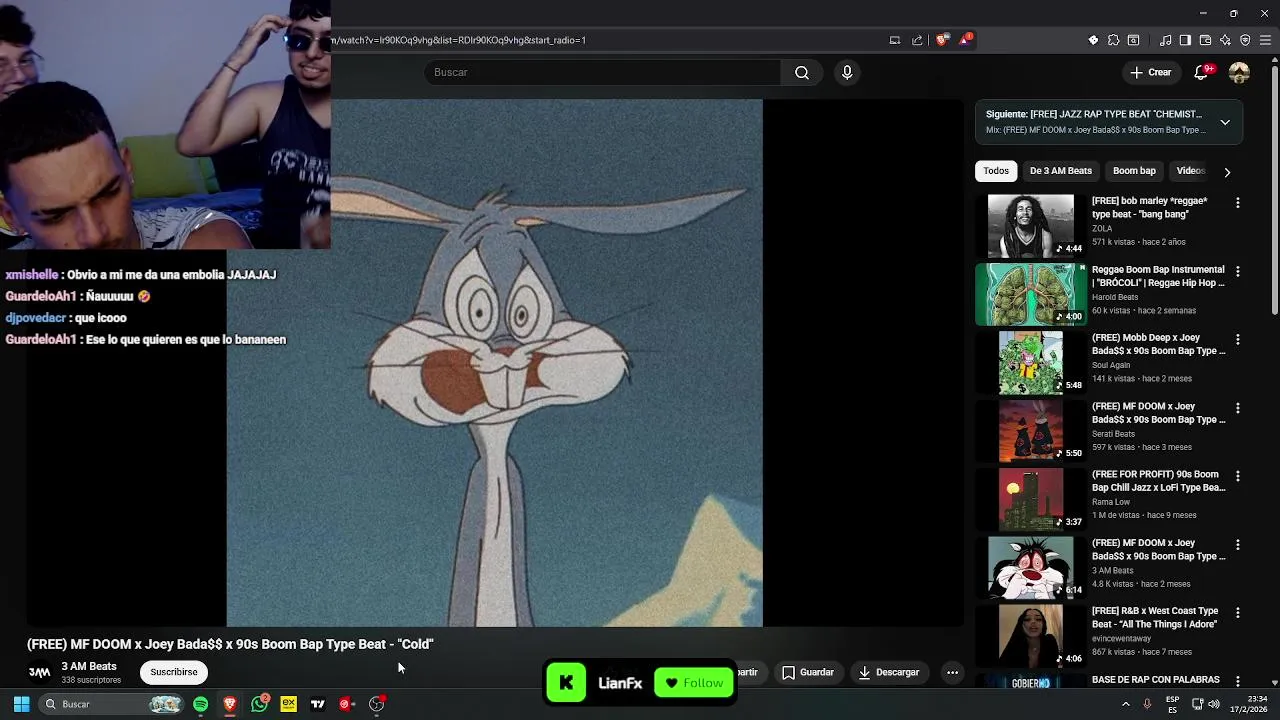Image resolution: width=1280 pixels, height=720 pixels.
Task: Open the YouTube account avatar menu
Action: [x=1239, y=72]
